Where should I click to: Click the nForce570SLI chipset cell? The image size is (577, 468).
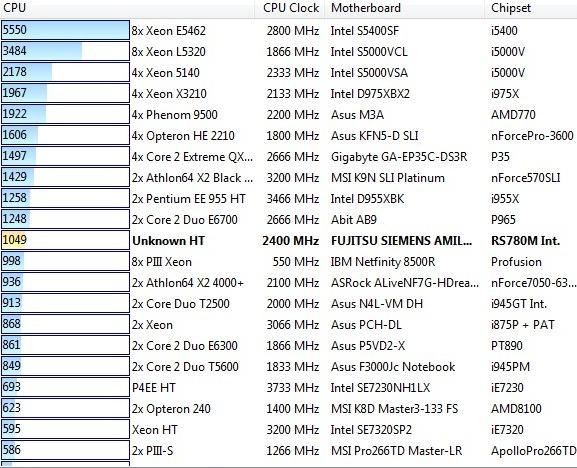click(525, 178)
